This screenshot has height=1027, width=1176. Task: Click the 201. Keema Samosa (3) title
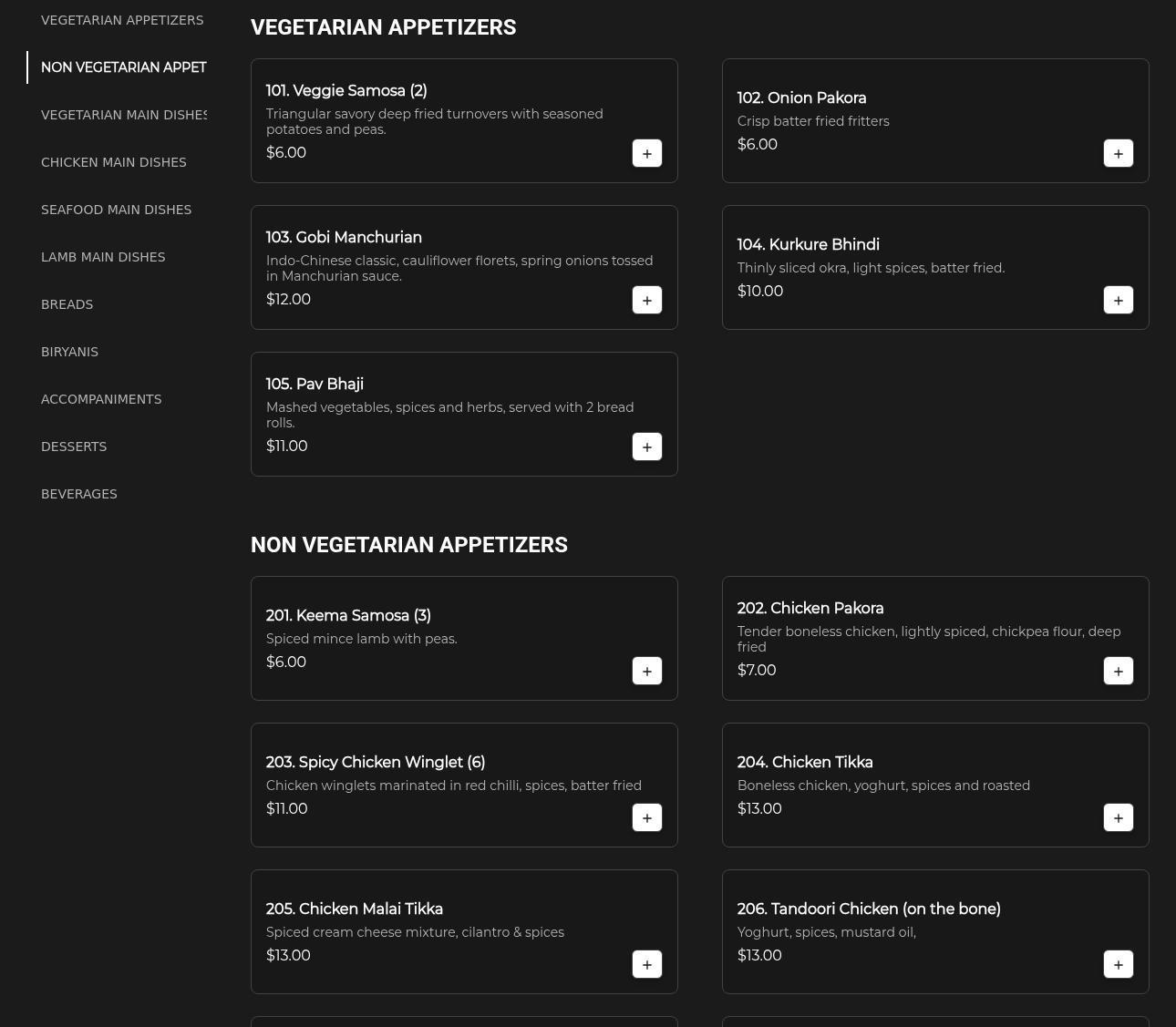(348, 616)
